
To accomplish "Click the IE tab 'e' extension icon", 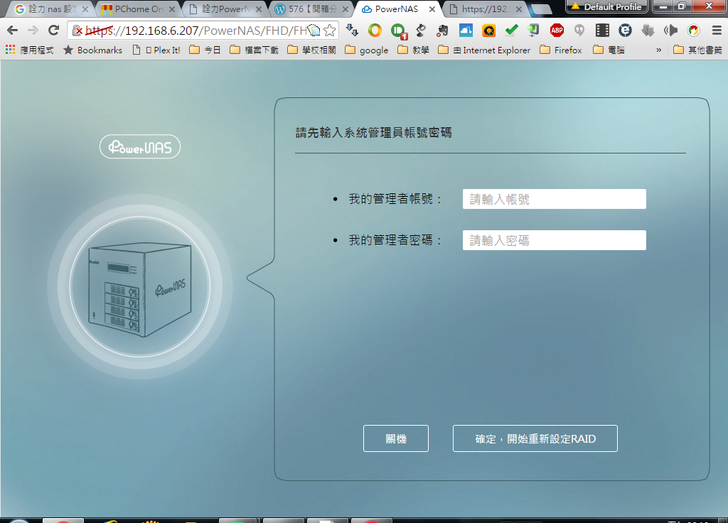I will click(625, 31).
